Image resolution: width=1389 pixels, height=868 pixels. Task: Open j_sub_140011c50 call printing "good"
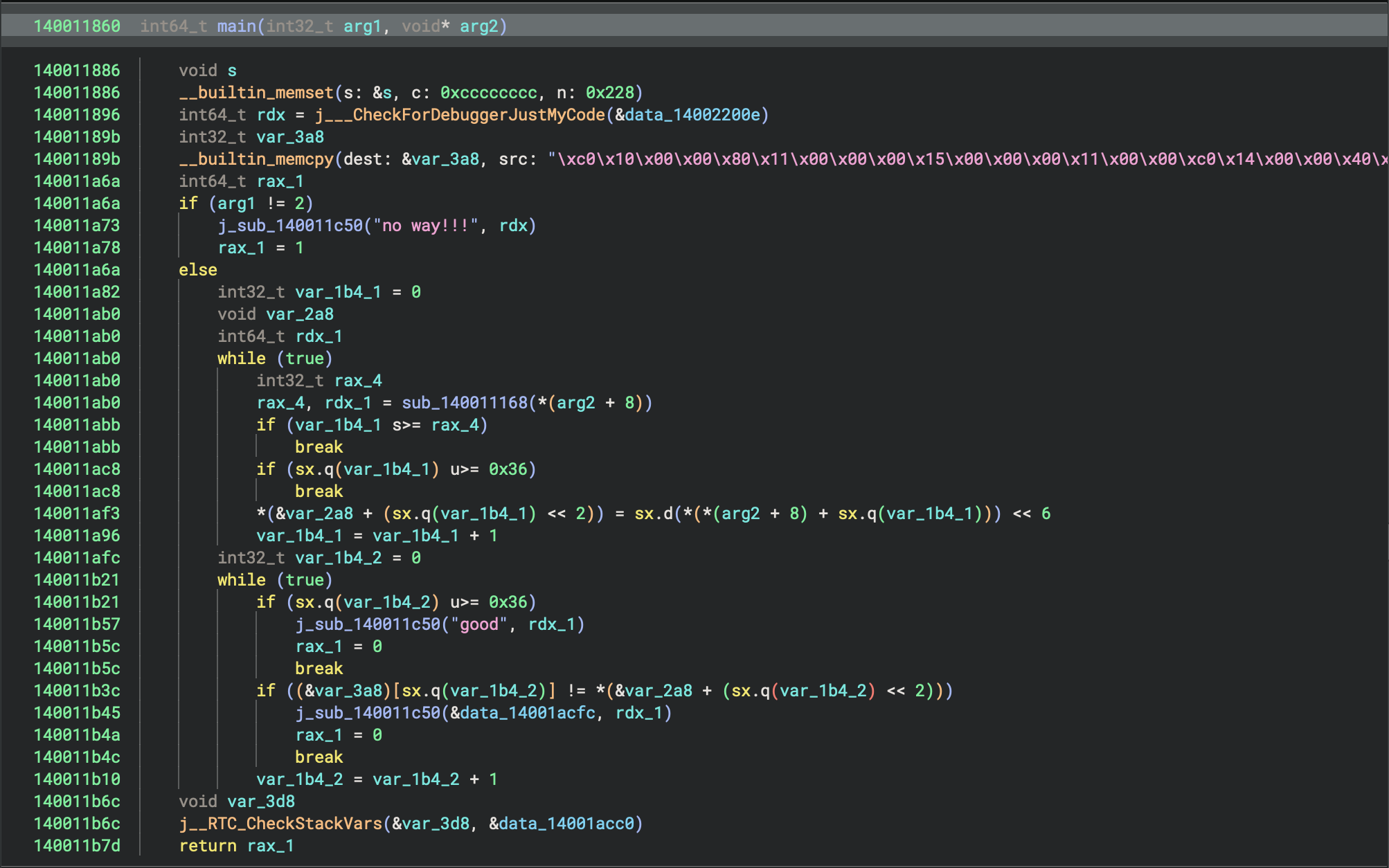coord(368,624)
